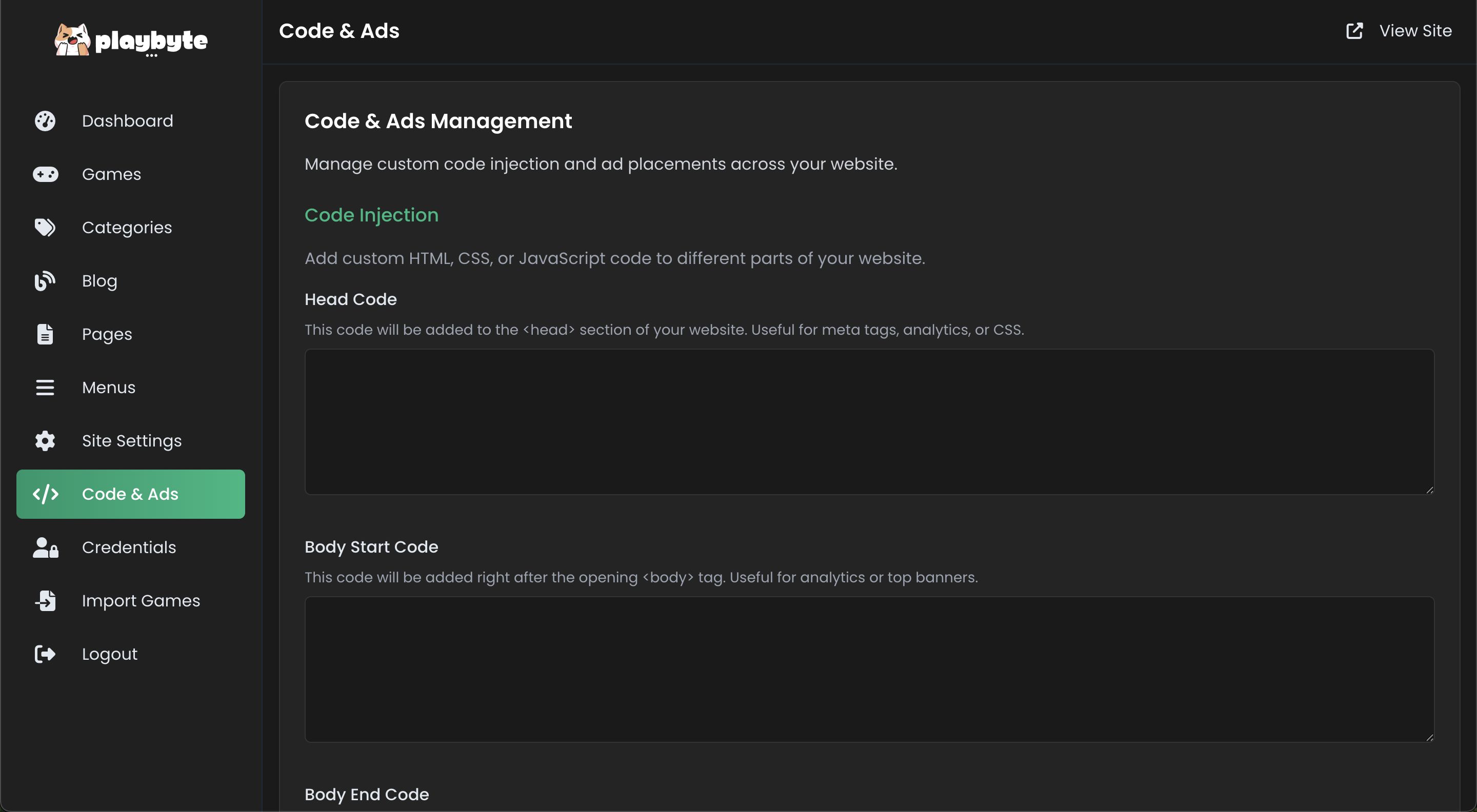The height and width of the screenshot is (812, 1477).
Task: Click the Code & Ads Management heading
Action: point(438,121)
